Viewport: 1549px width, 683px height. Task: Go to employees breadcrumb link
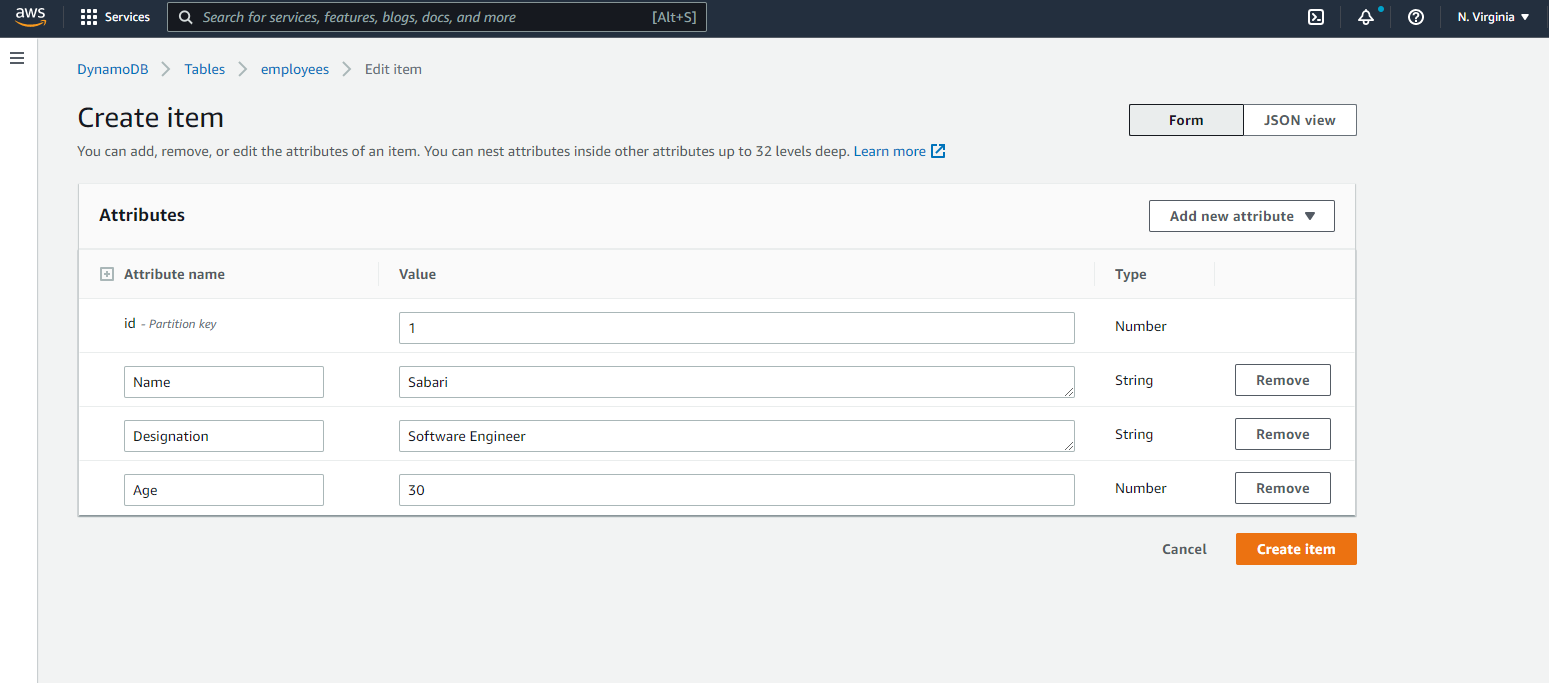point(295,69)
